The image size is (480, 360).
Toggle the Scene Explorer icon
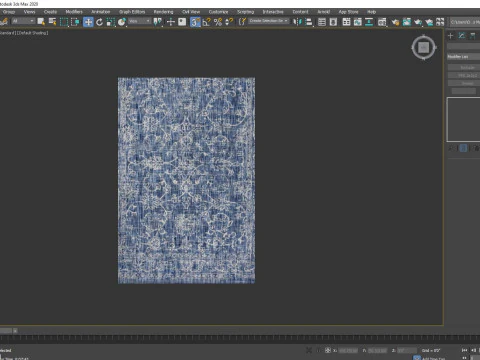[322, 22]
